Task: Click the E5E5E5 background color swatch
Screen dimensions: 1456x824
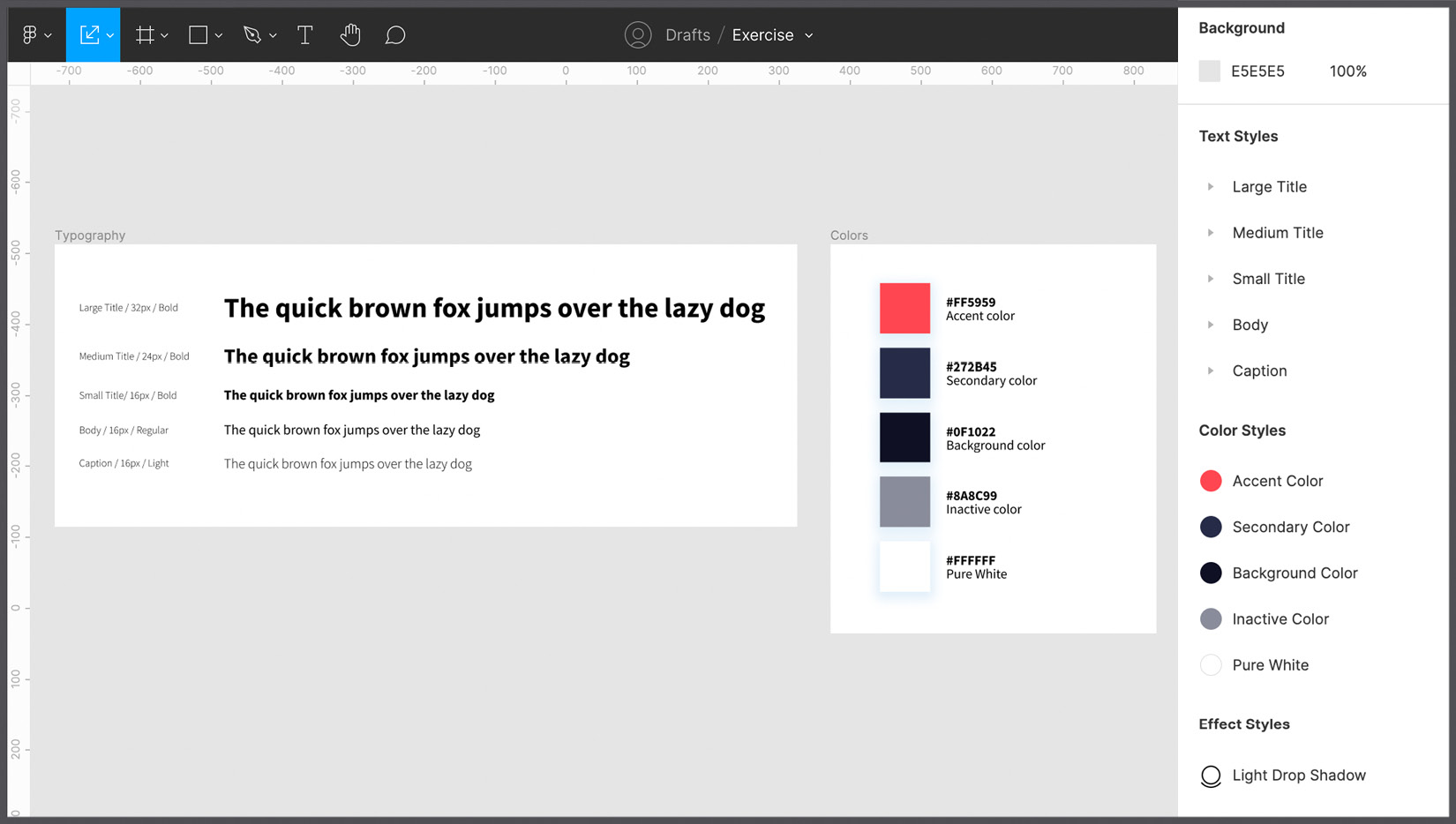Action: (x=1209, y=71)
